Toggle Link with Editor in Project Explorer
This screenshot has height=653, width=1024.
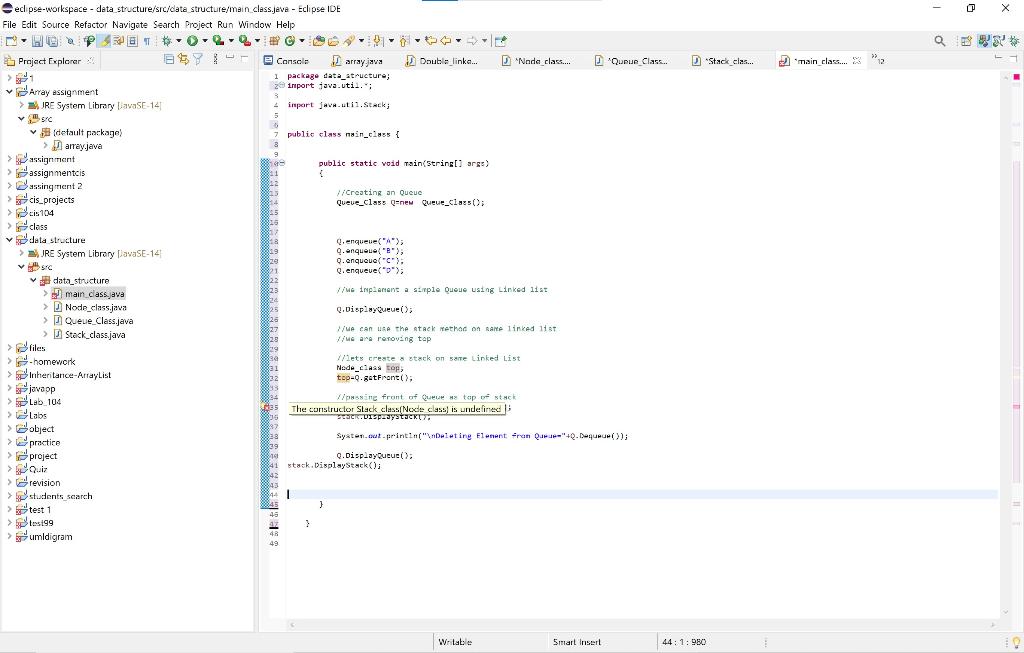184,59
